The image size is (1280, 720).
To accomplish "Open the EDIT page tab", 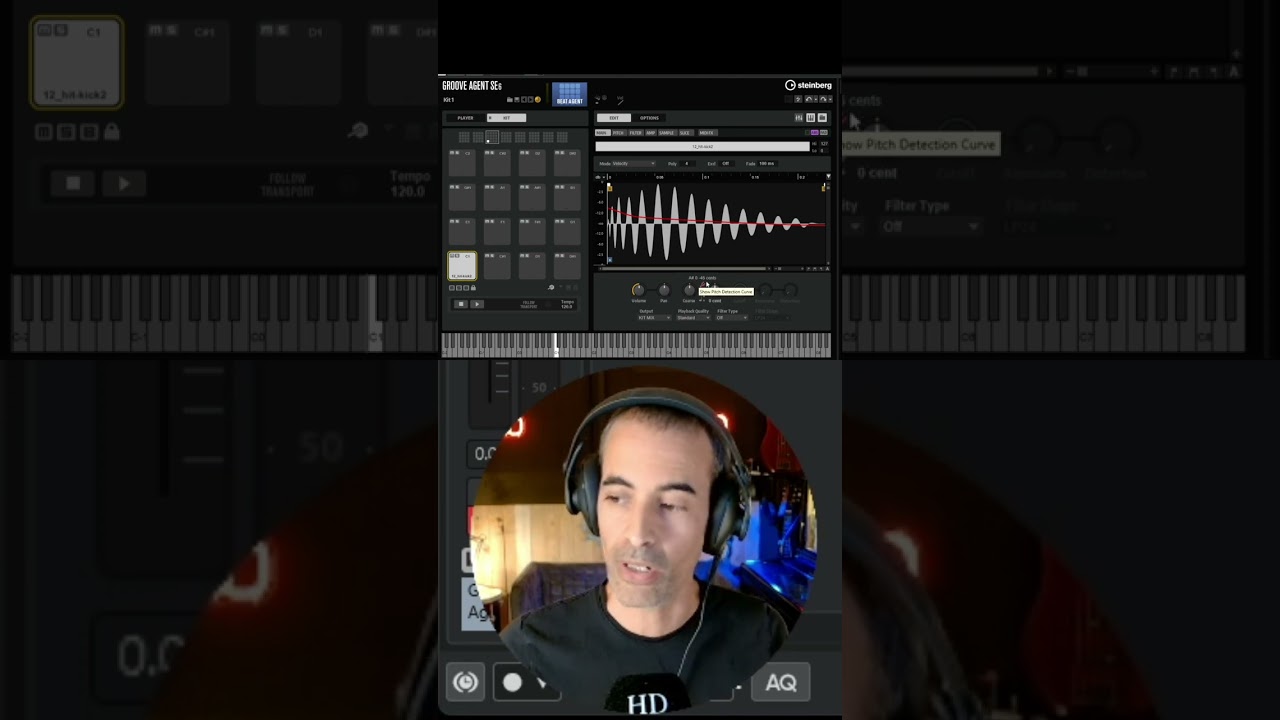I will [614, 118].
